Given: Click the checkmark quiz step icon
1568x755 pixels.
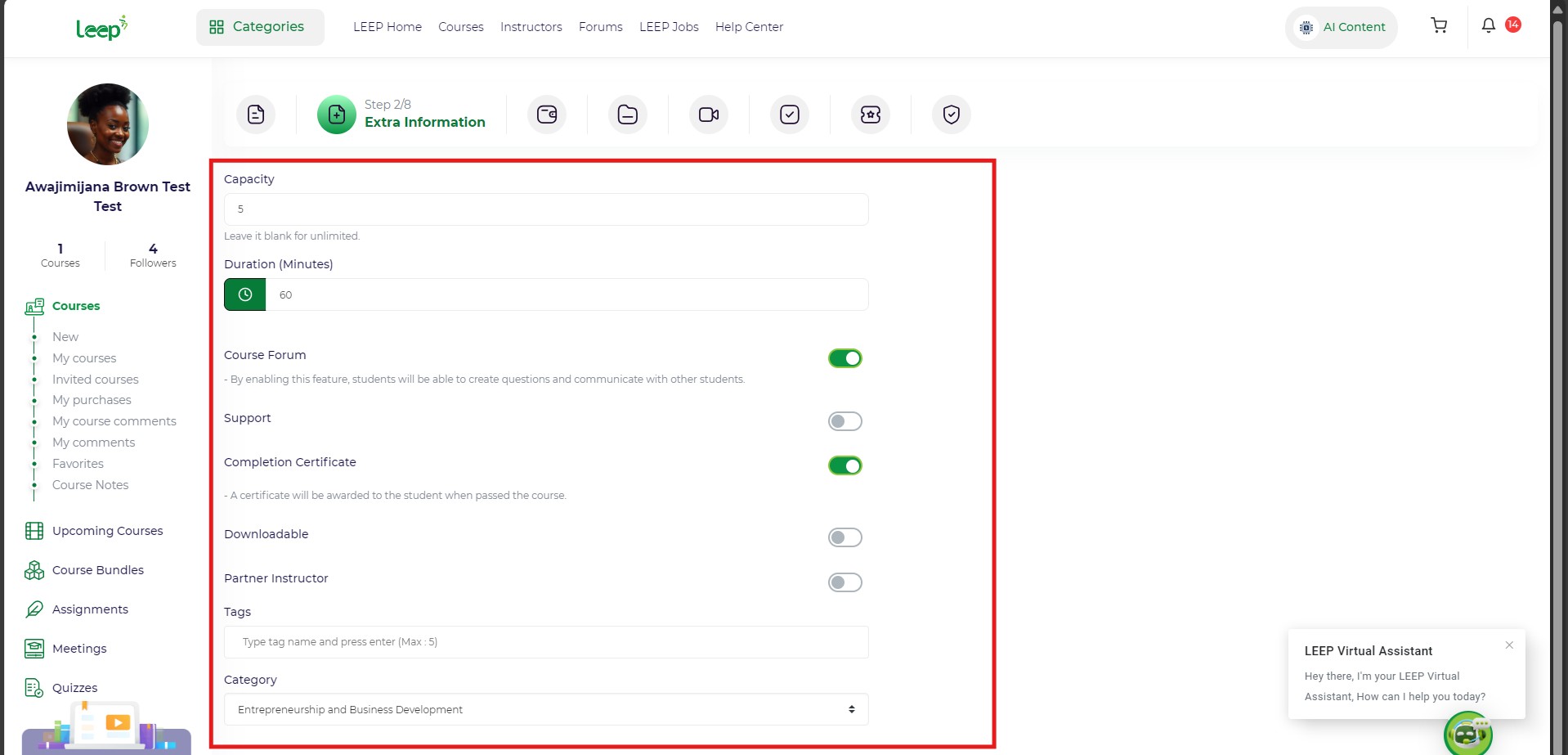Looking at the screenshot, I should 789,115.
